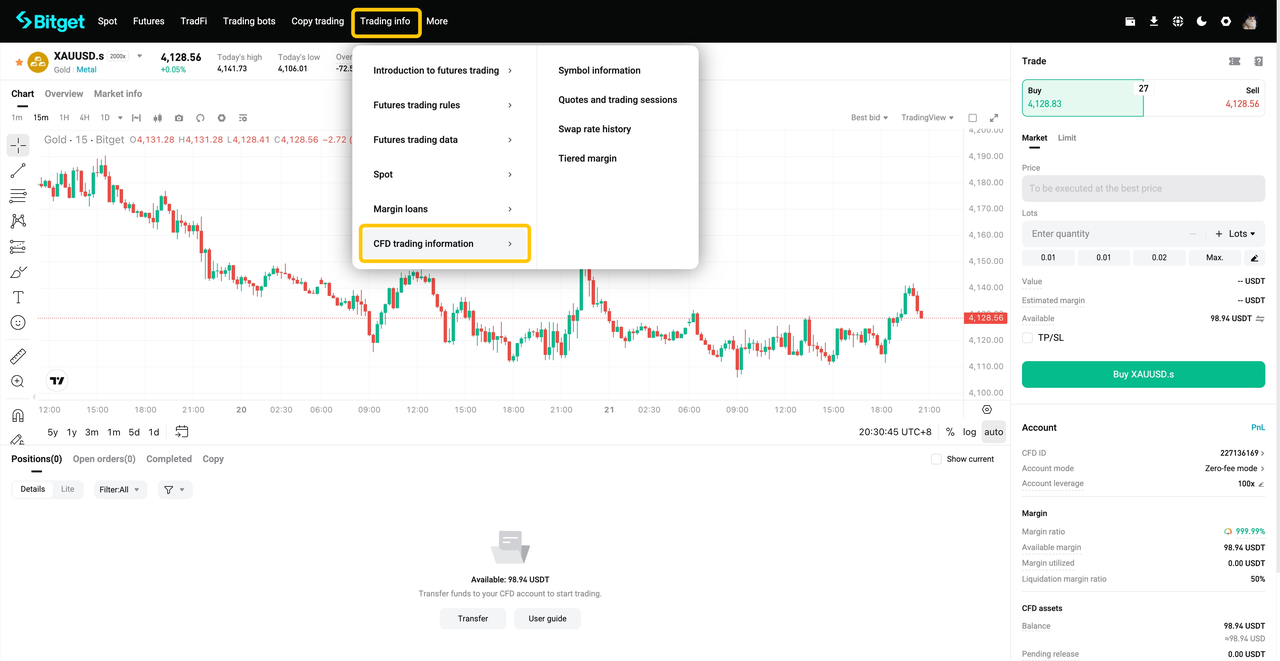Switch to the Limit order tab
Viewport: 1280px width, 661px height.
(x=1067, y=138)
